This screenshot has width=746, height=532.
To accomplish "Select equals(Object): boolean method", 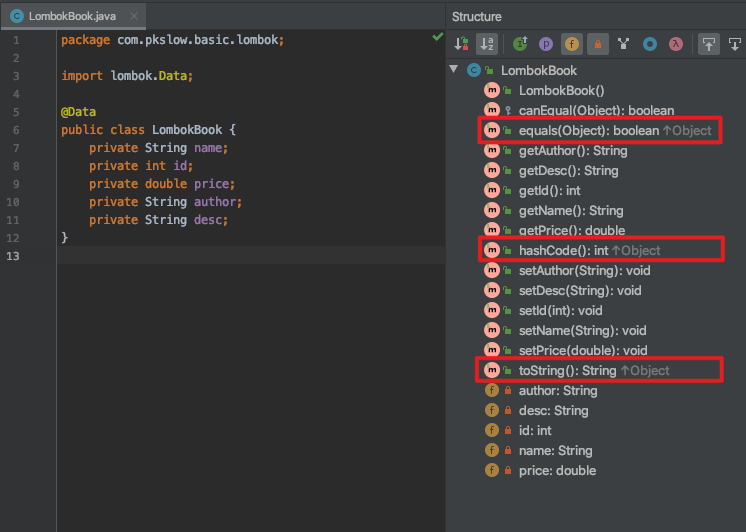I will coord(589,130).
